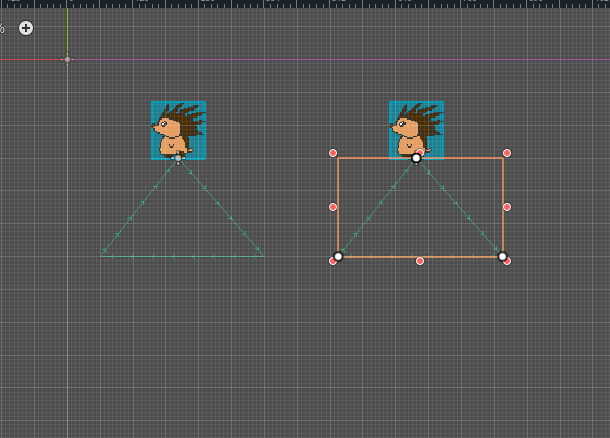Click the bottom edge of the left triangle
Image resolution: width=610 pixels, height=438 pixels.
coord(183,257)
